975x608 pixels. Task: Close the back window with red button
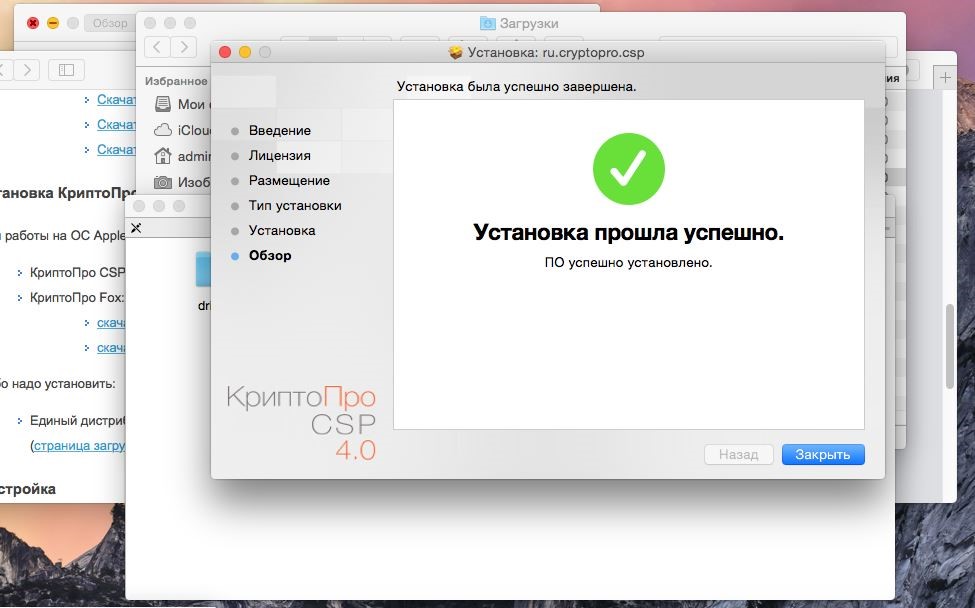[33, 23]
